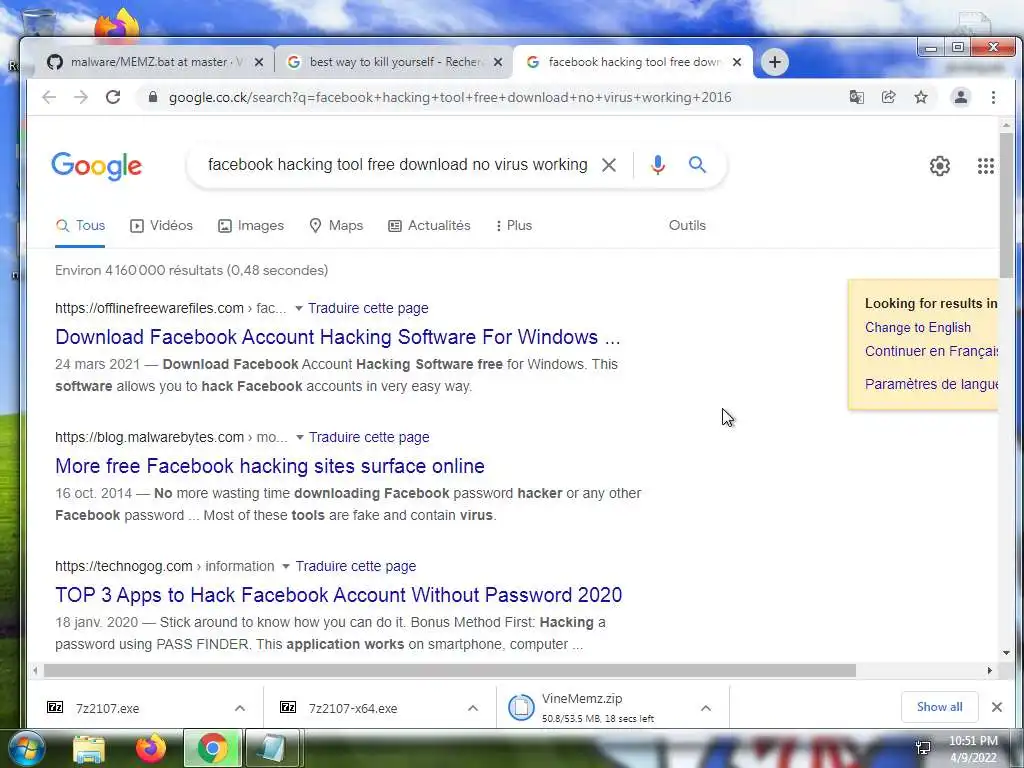The height and width of the screenshot is (768, 1024).
Task: Open 'More free Facebook hacking sites surface online'
Action: click(x=270, y=466)
